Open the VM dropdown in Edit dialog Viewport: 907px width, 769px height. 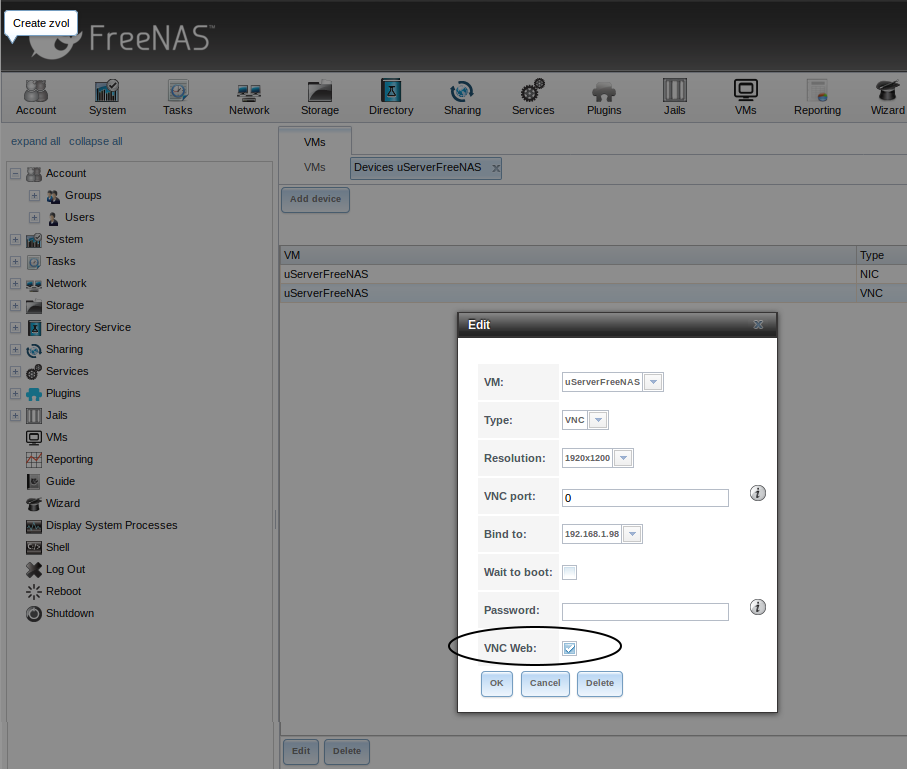coord(653,382)
